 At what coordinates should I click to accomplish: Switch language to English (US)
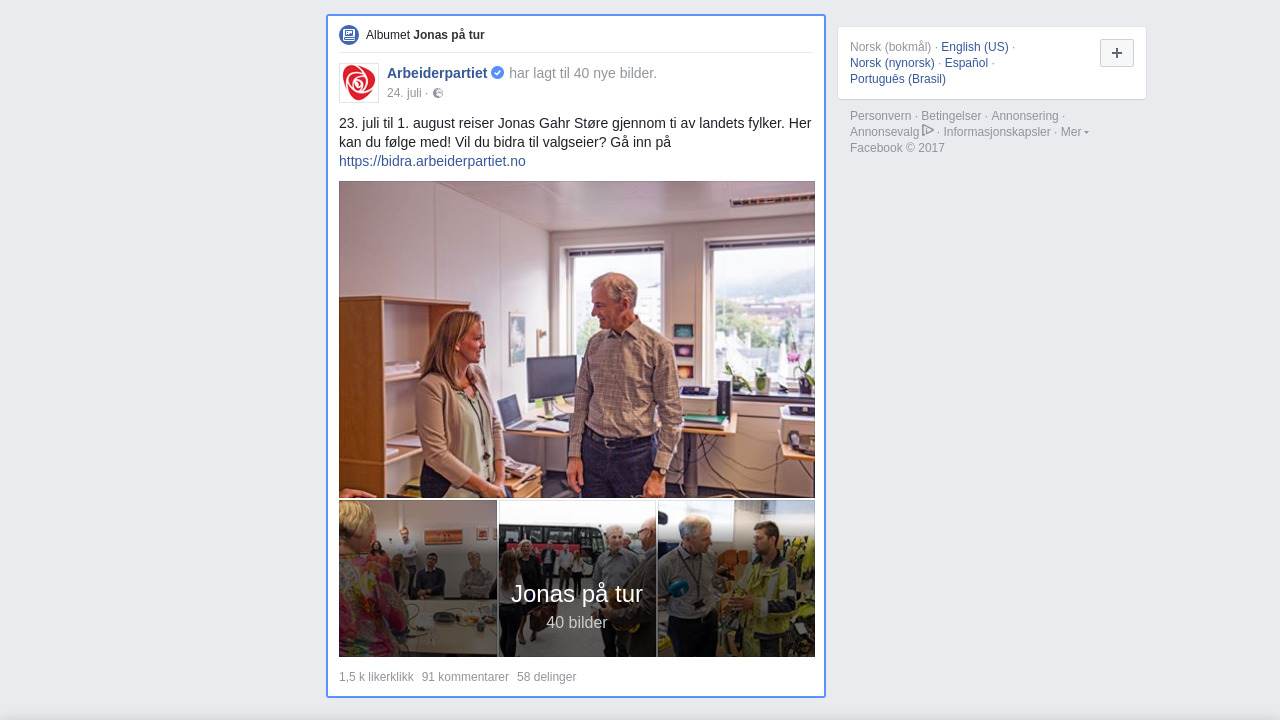[x=974, y=47]
